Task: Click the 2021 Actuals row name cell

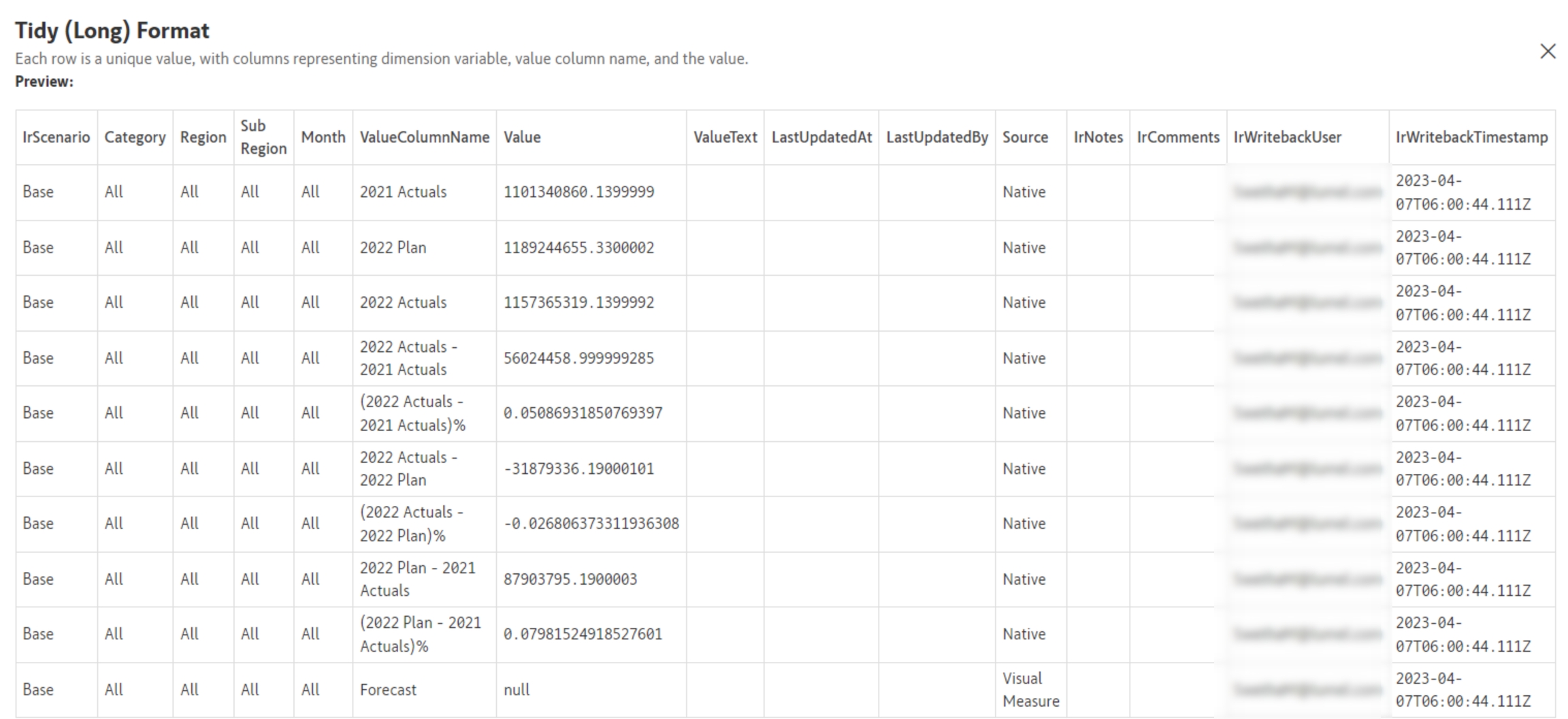Action: click(x=403, y=193)
